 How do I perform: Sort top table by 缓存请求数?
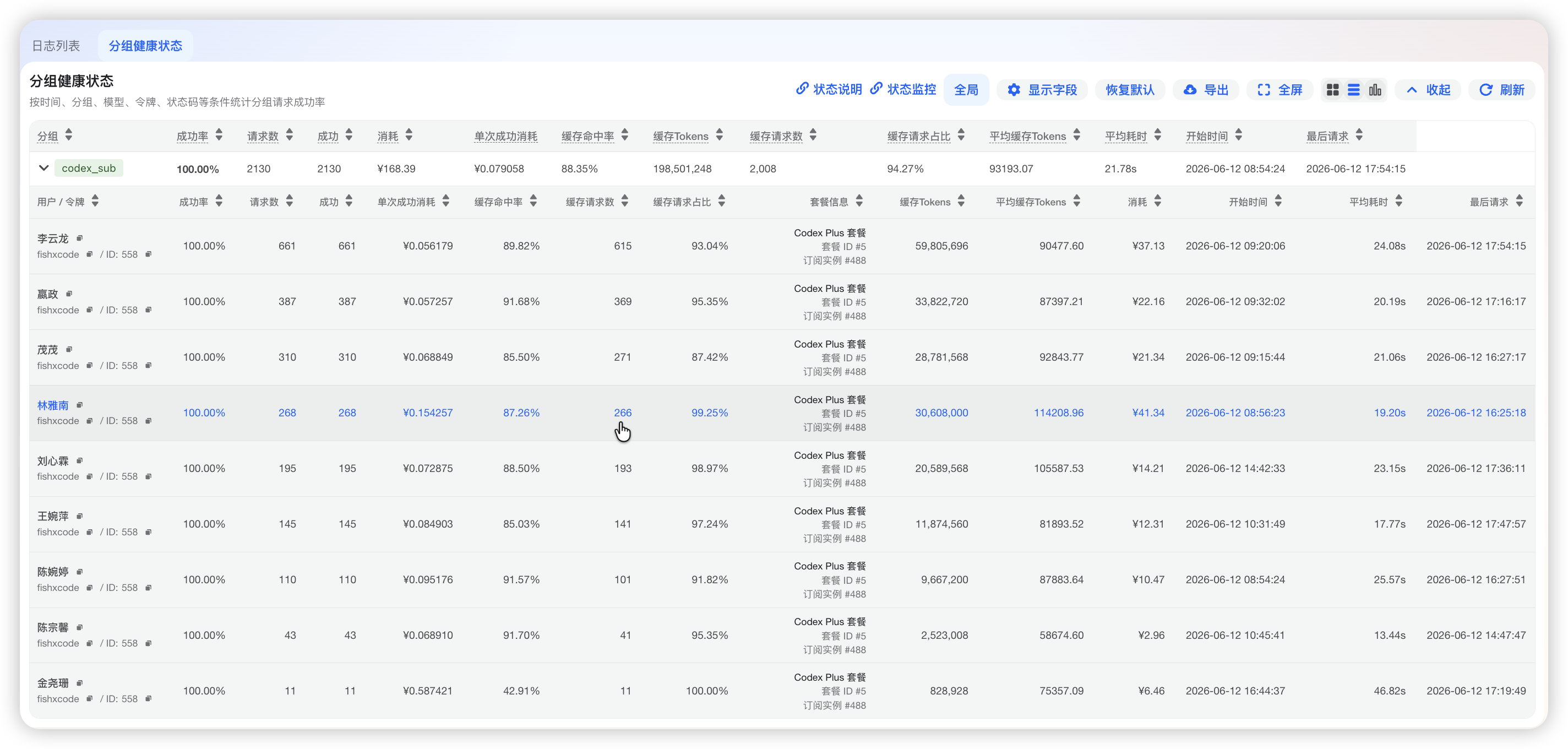(814, 135)
